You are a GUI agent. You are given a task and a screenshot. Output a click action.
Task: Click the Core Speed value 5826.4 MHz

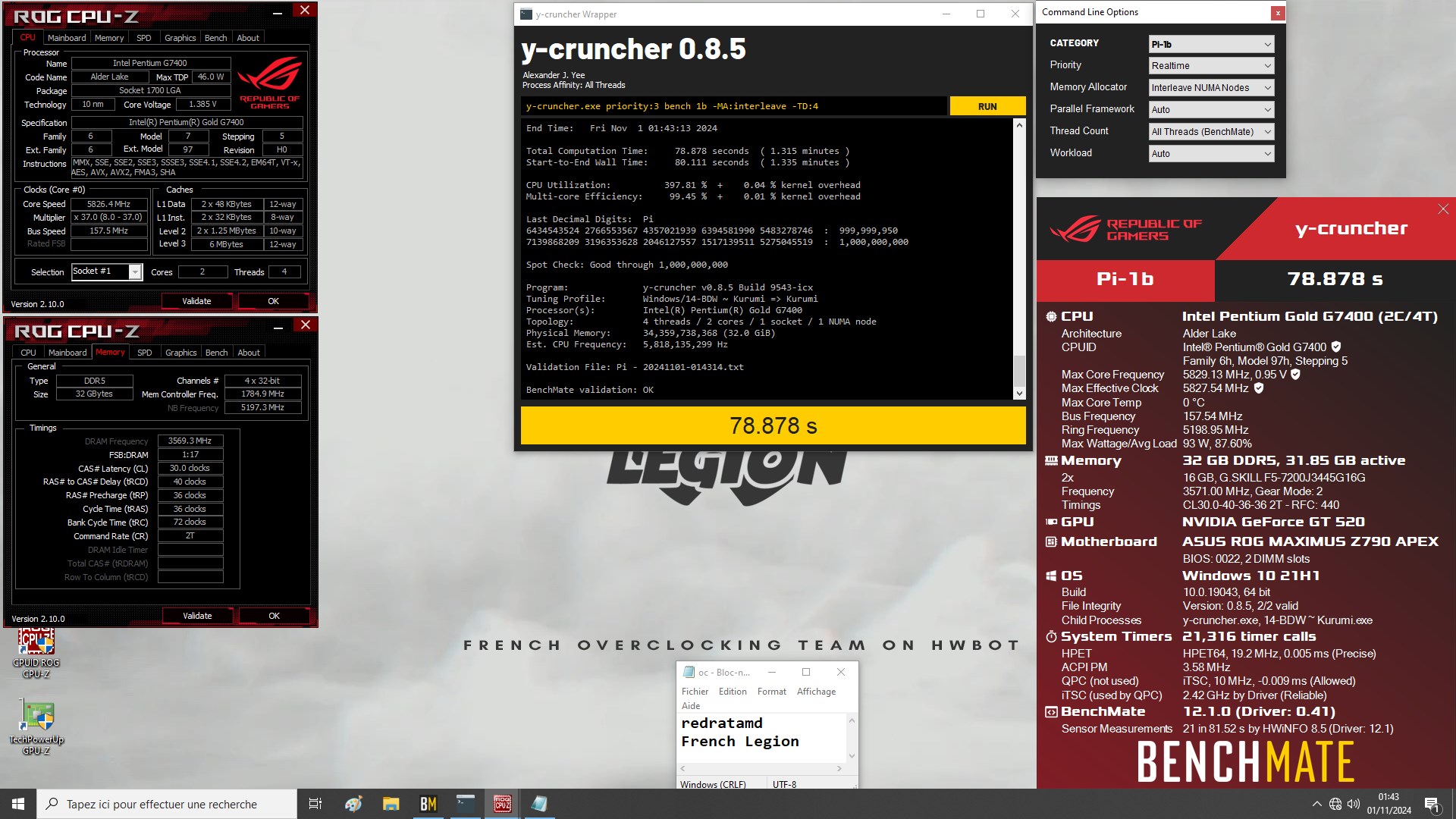(108, 204)
